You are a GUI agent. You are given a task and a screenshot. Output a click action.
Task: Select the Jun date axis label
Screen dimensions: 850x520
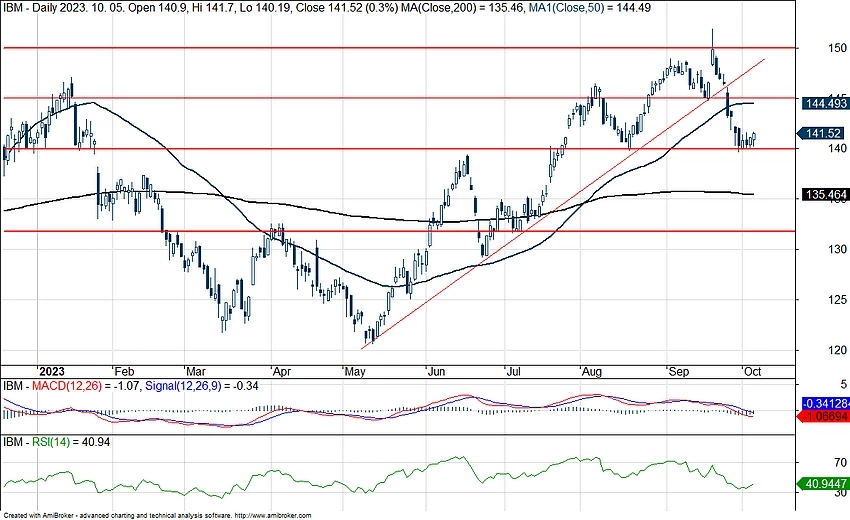(436, 372)
